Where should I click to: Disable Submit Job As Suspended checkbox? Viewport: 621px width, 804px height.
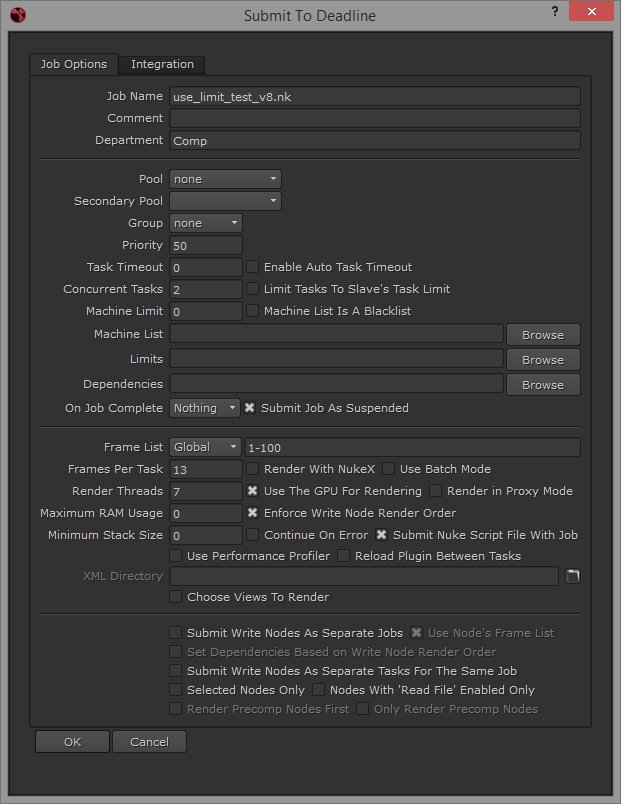pyautogui.click(x=251, y=408)
